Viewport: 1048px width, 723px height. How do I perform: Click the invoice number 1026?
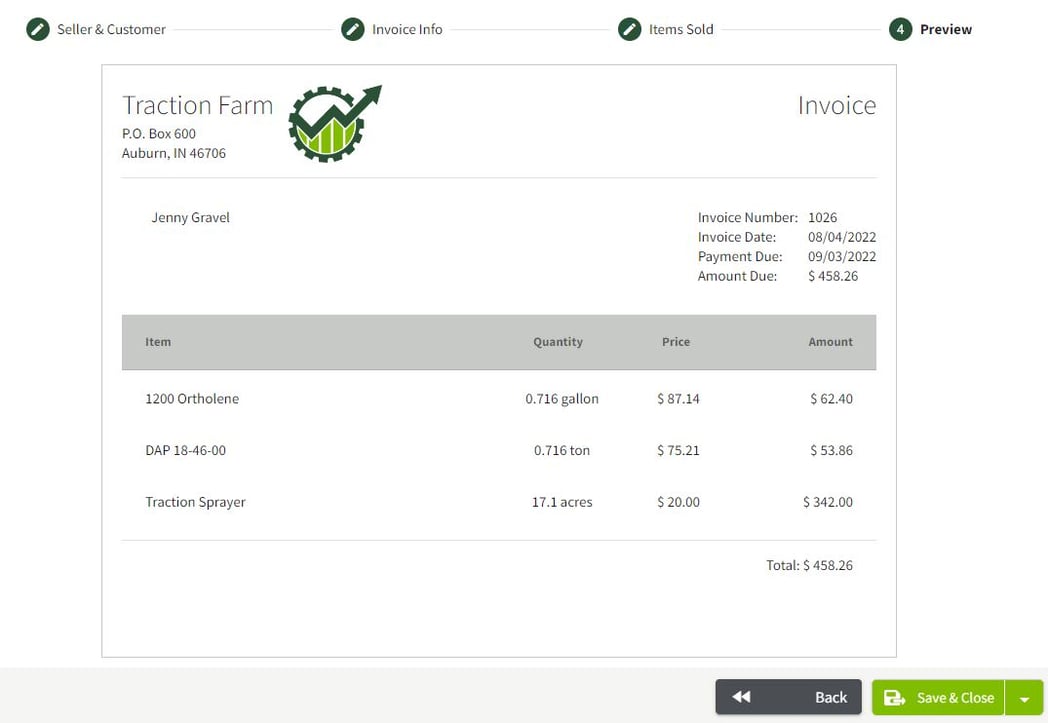(822, 217)
